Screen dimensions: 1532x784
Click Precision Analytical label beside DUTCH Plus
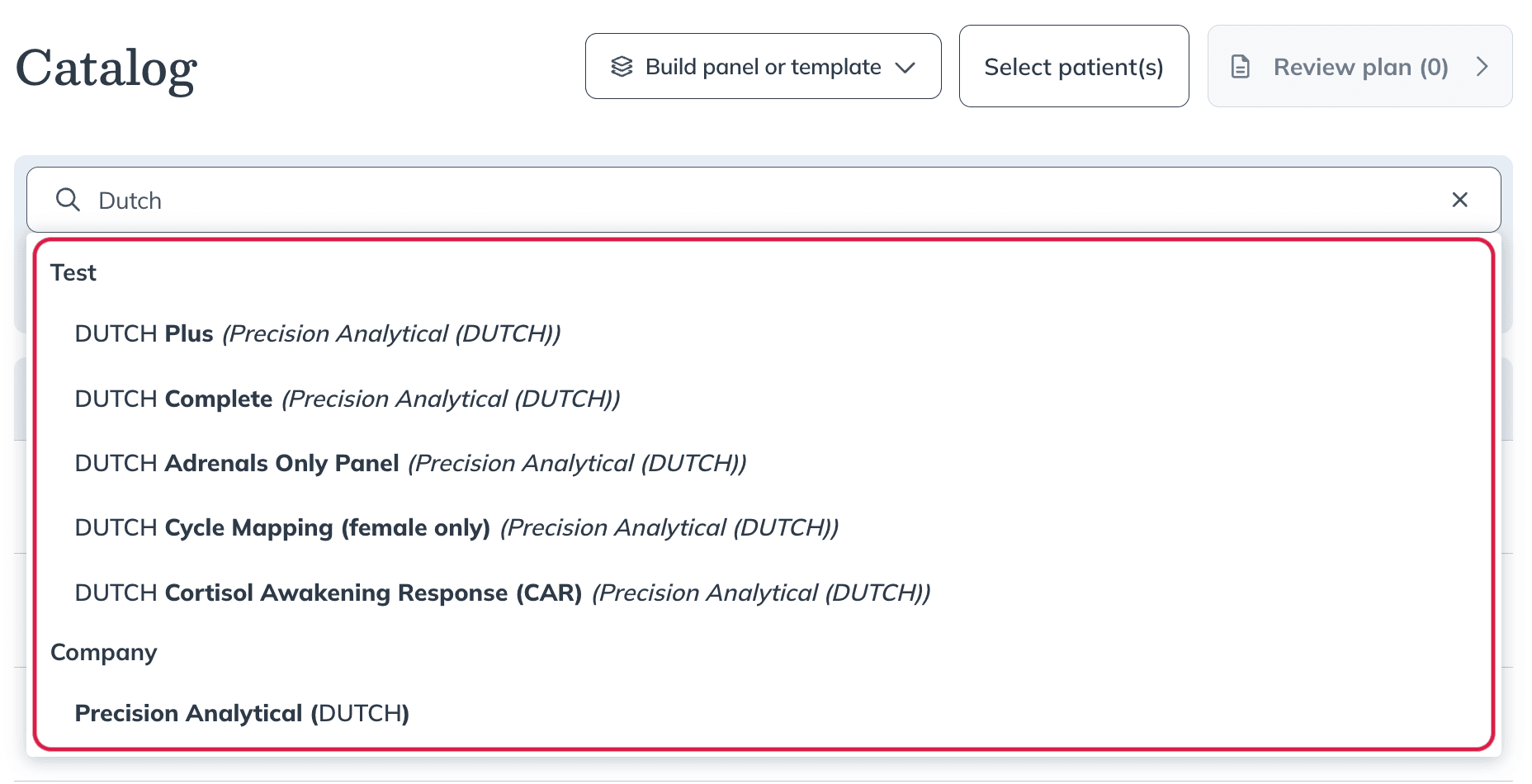391,333
